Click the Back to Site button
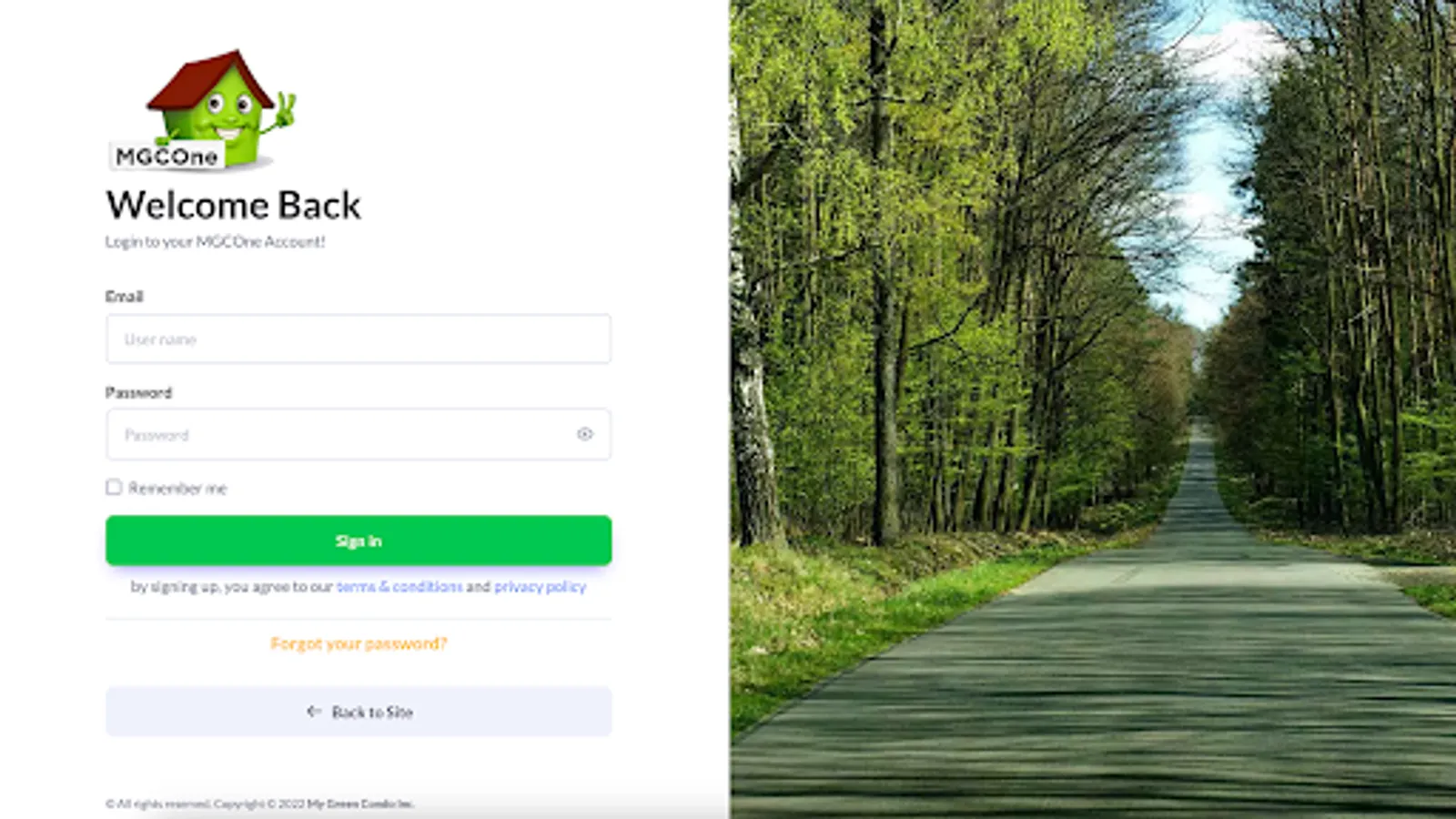 click(359, 712)
